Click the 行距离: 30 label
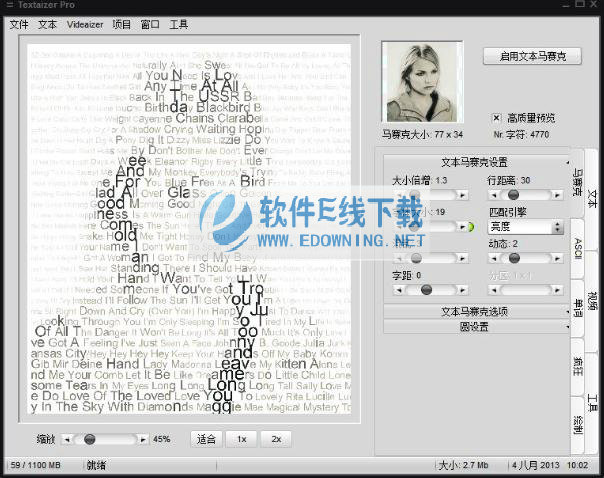The image size is (604, 478). click(509, 180)
